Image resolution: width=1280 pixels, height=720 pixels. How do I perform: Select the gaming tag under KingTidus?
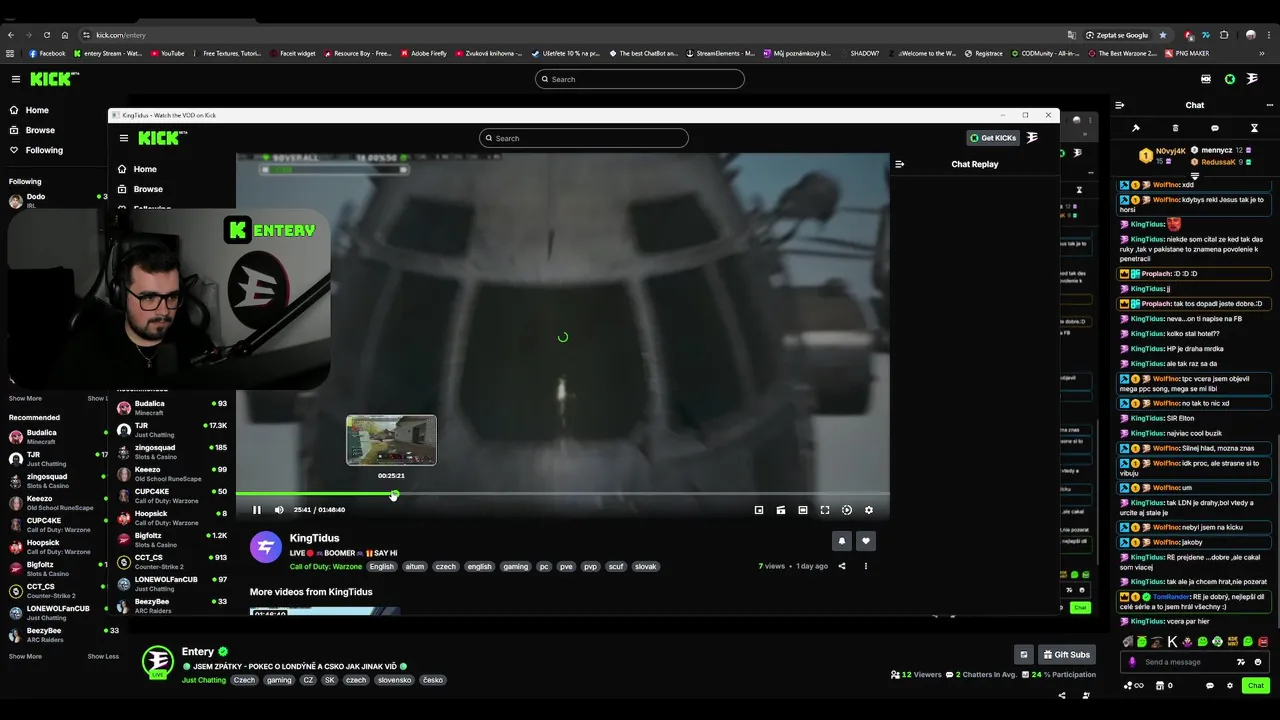pyautogui.click(x=515, y=566)
